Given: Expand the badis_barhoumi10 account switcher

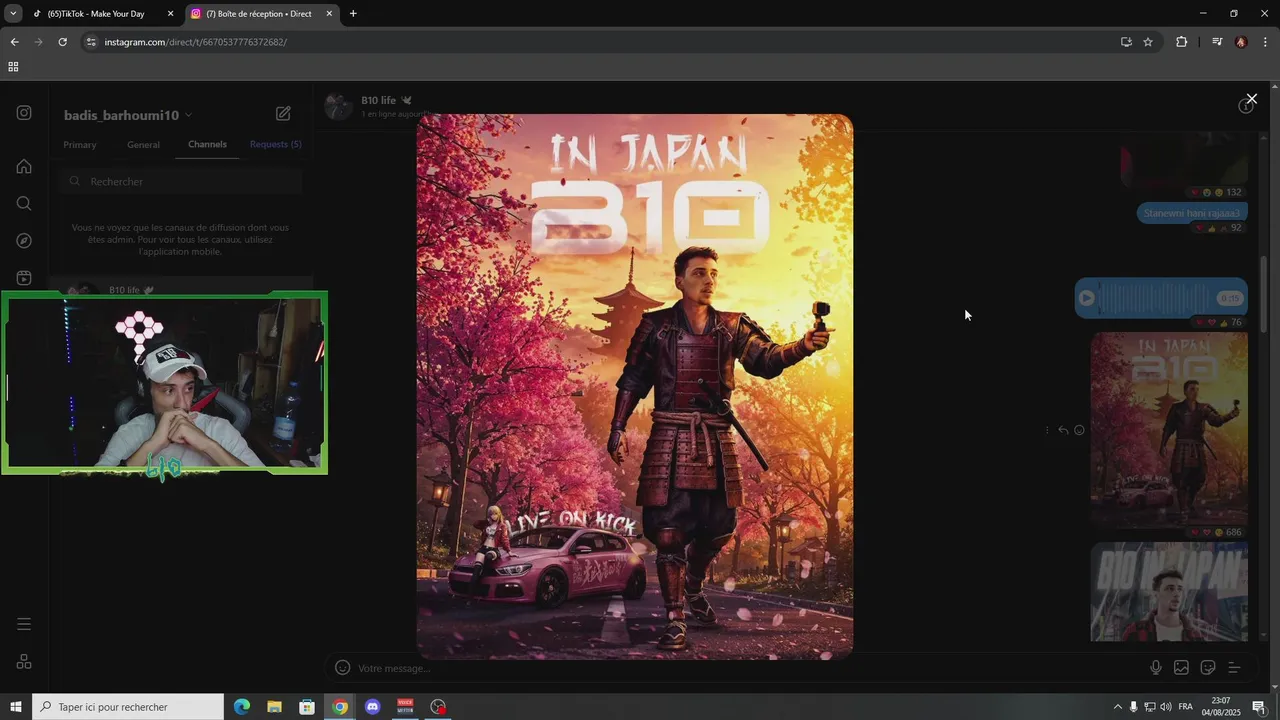Looking at the screenshot, I should [128, 115].
